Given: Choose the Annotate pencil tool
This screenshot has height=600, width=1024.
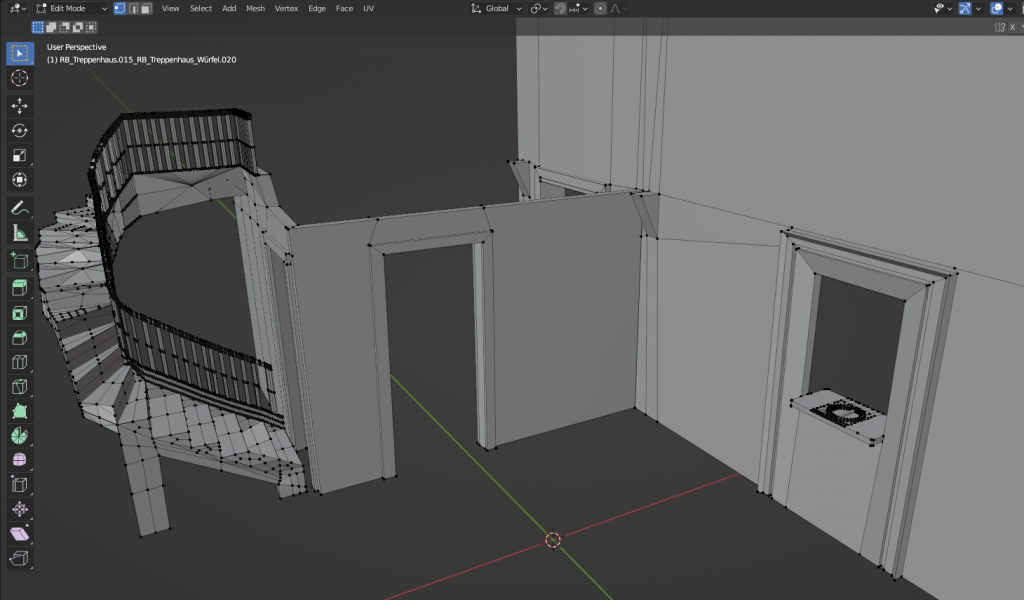Looking at the screenshot, I should click(x=19, y=208).
